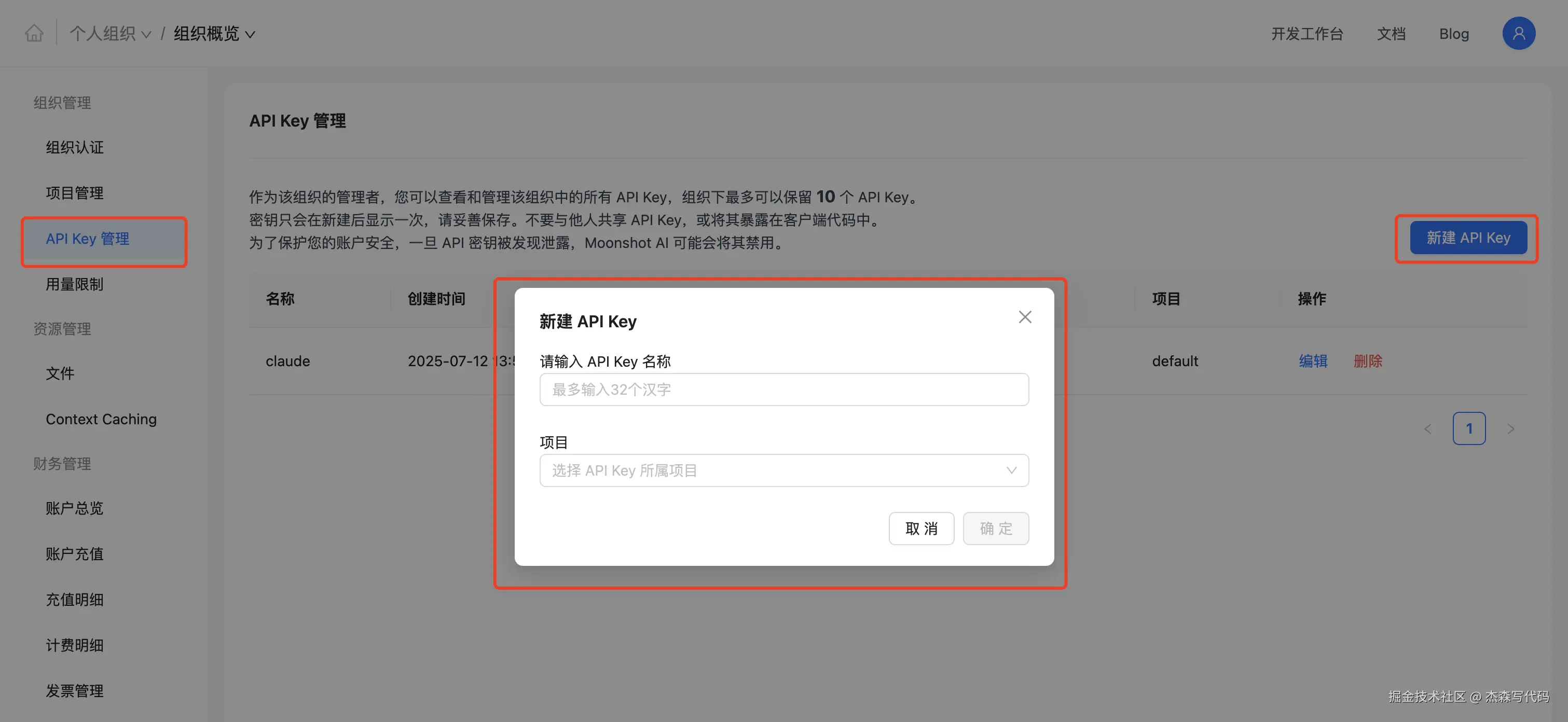Click the home icon in header
This screenshot has height=722, width=1568.
pos(34,33)
